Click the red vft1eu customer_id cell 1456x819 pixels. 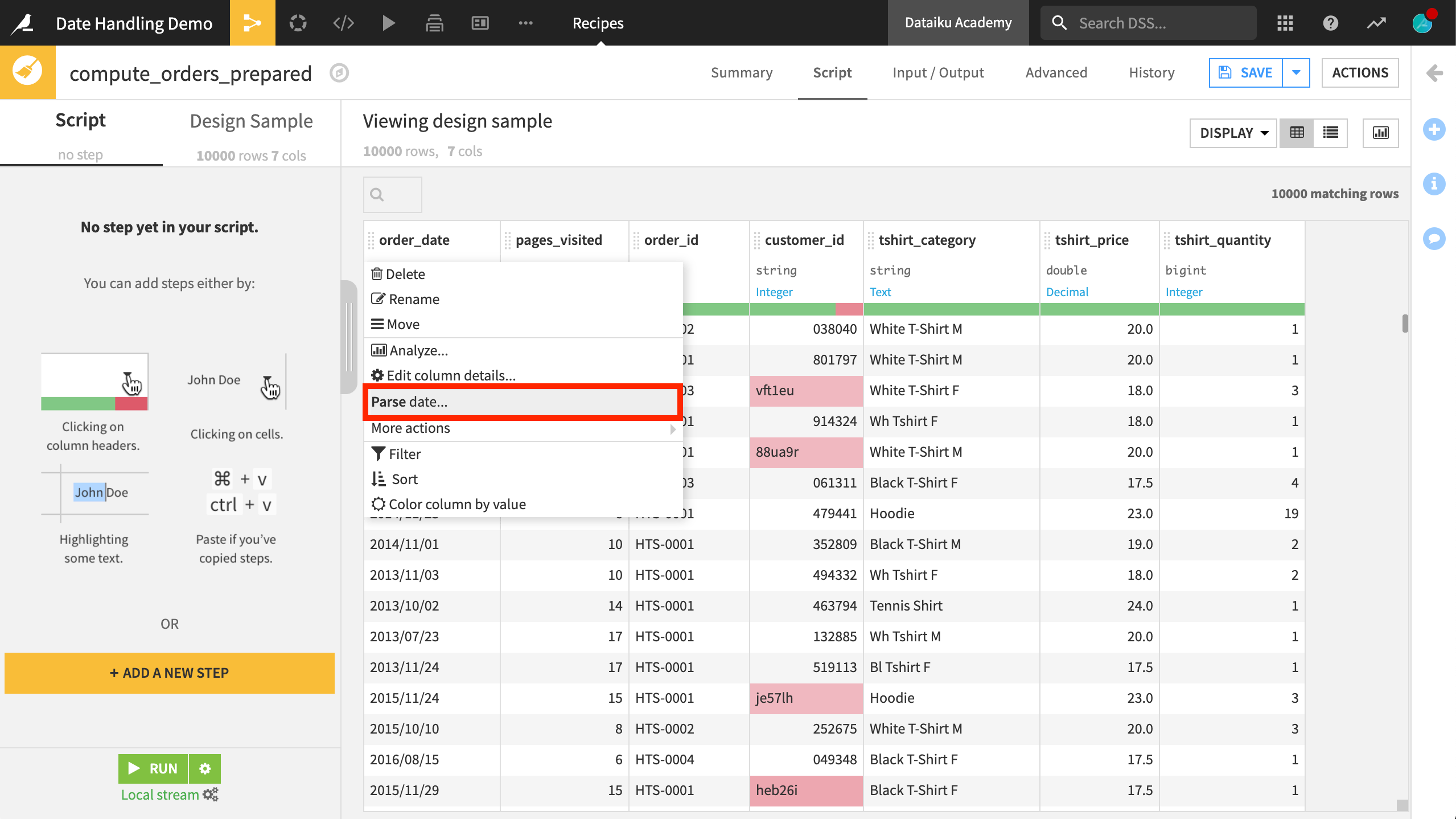pos(806,391)
